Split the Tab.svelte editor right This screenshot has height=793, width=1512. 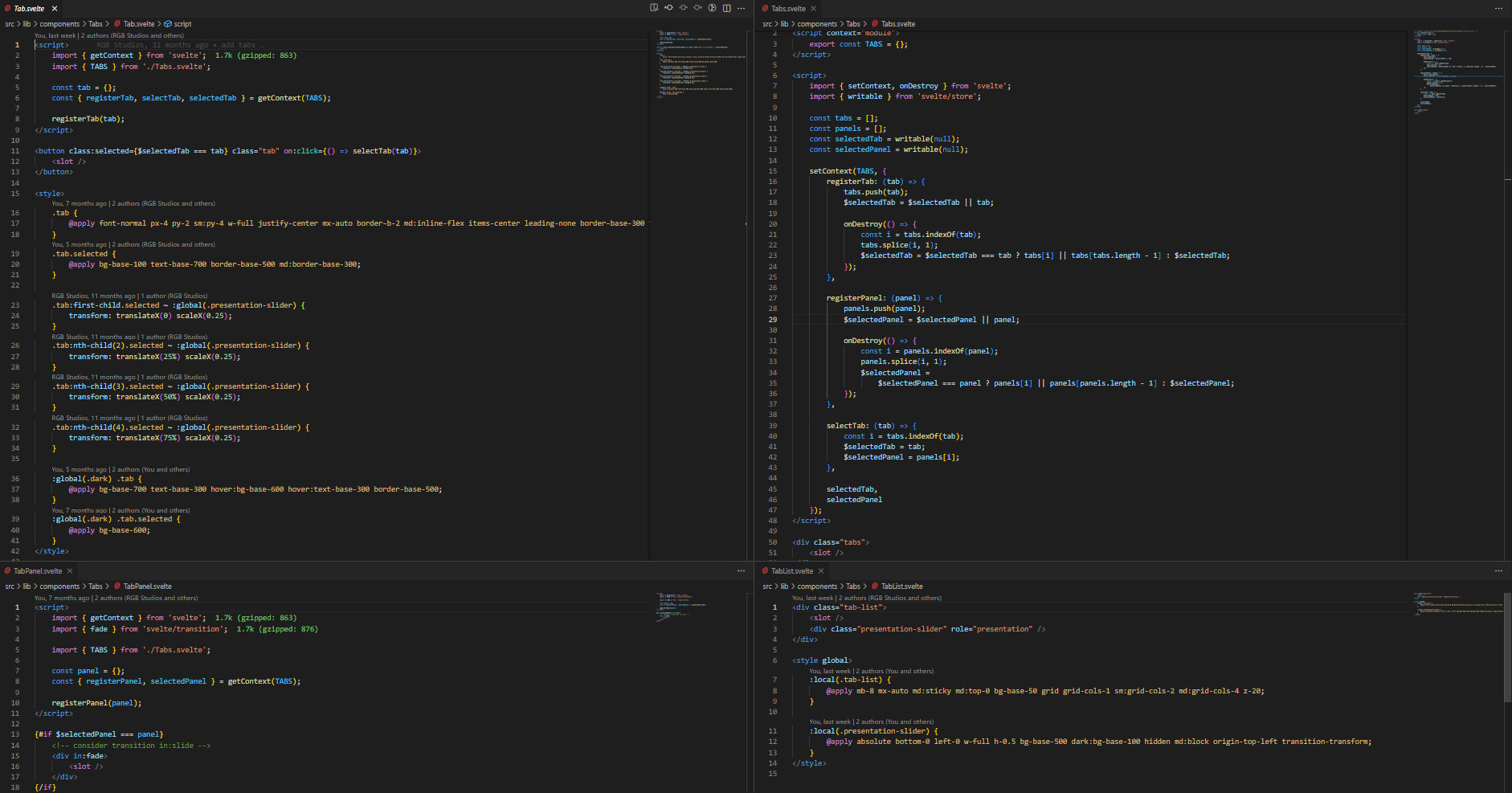pyautogui.click(x=726, y=8)
